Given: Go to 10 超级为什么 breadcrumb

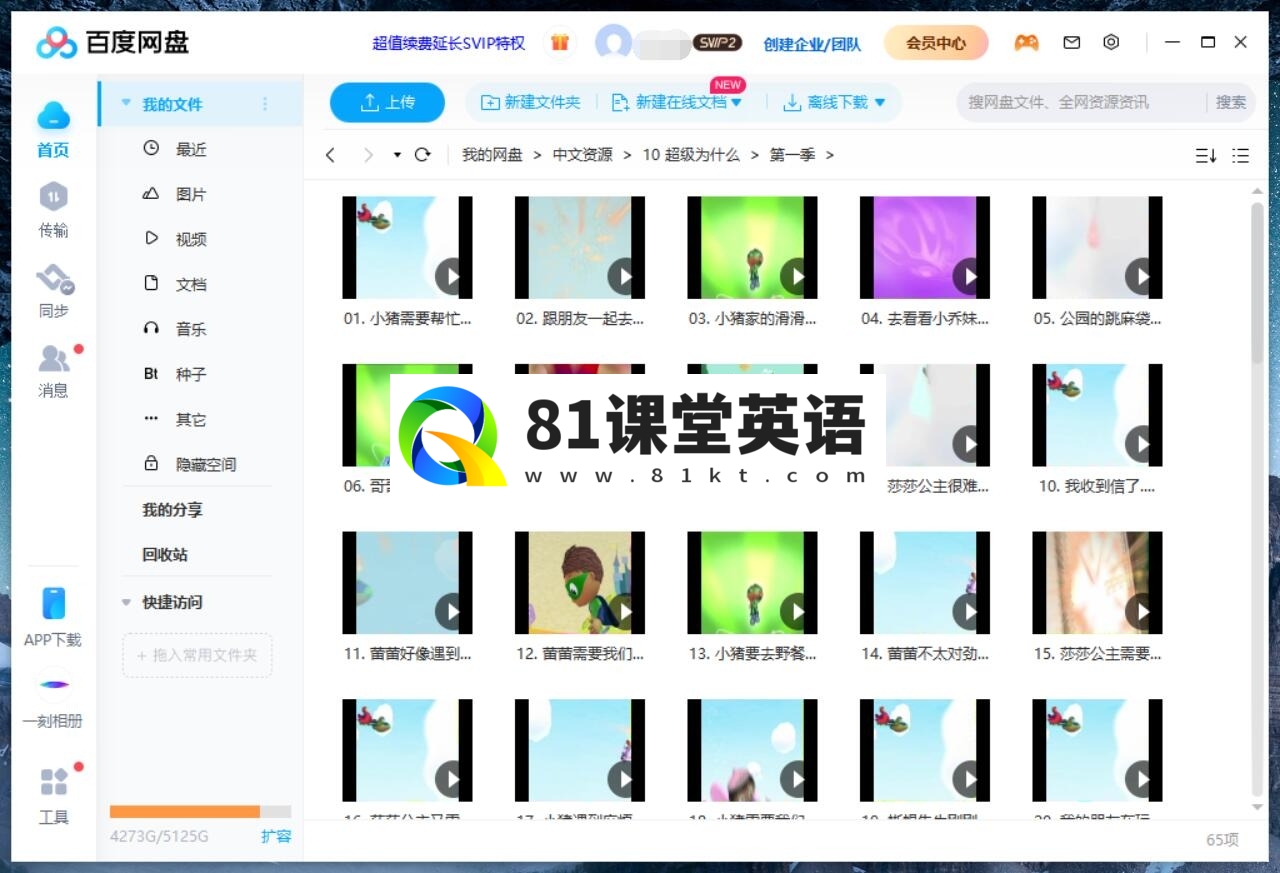Looking at the screenshot, I should pos(691,155).
